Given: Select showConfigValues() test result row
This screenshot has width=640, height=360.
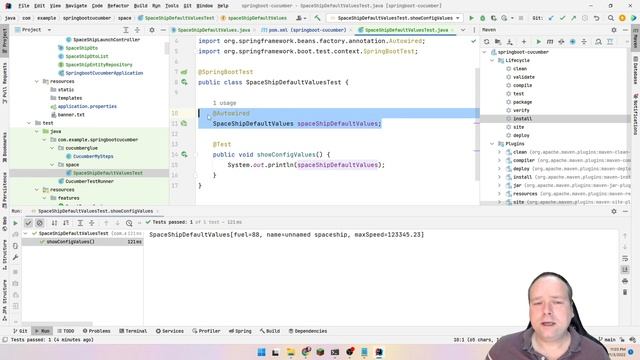Looking at the screenshot, I should (82, 242).
